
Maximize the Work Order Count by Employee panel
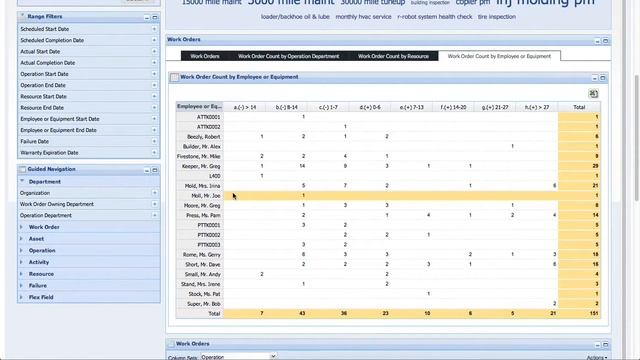click(x=603, y=78)
